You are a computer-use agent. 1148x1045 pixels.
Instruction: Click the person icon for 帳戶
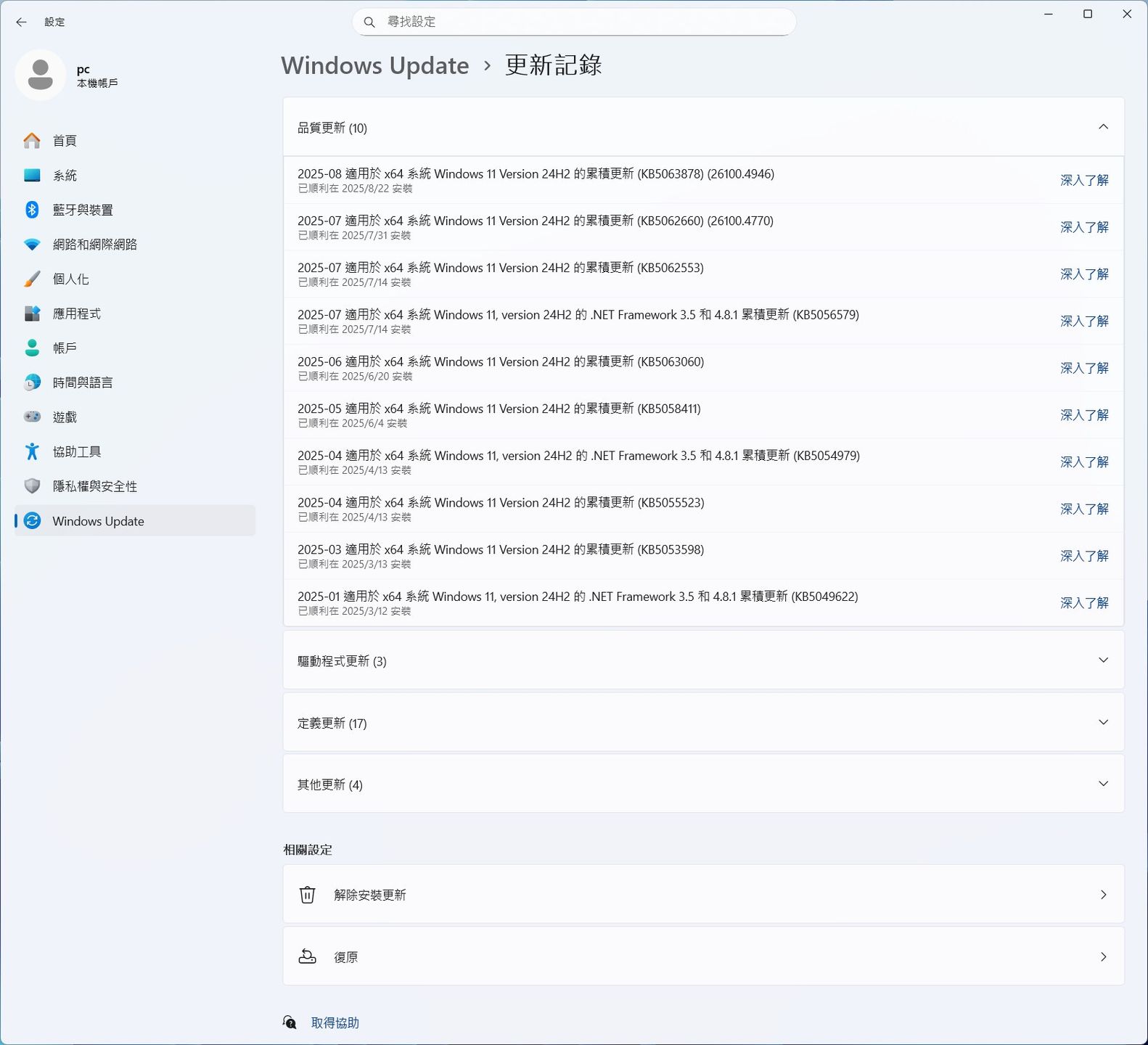[32, 348]
